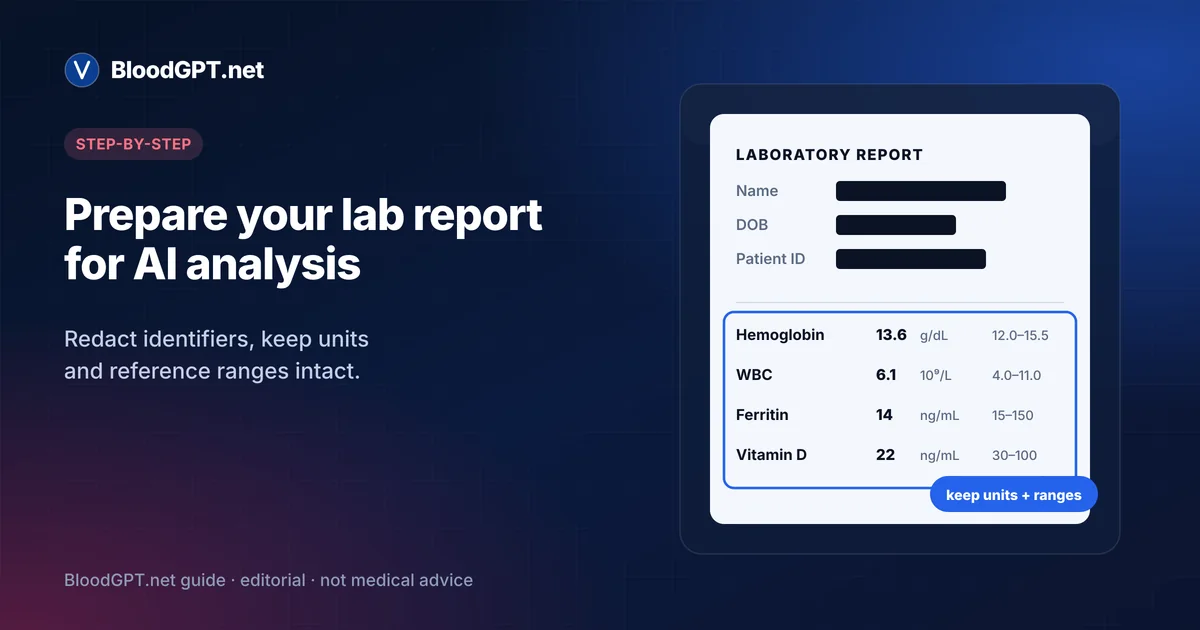
Task: Select the WBC row label
Action: click(x=754, y=375)
